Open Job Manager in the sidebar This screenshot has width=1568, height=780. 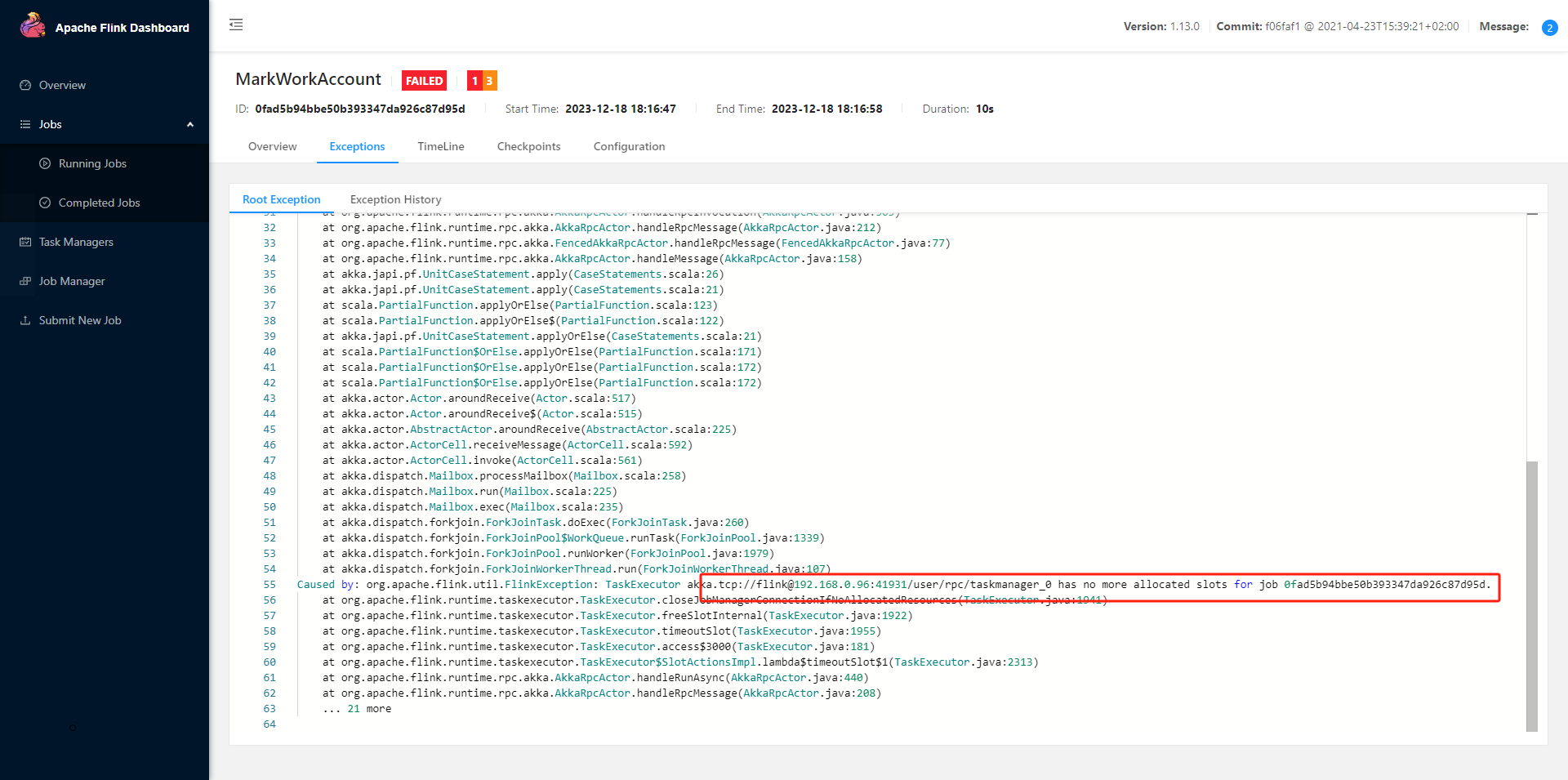tap(105, 281)
